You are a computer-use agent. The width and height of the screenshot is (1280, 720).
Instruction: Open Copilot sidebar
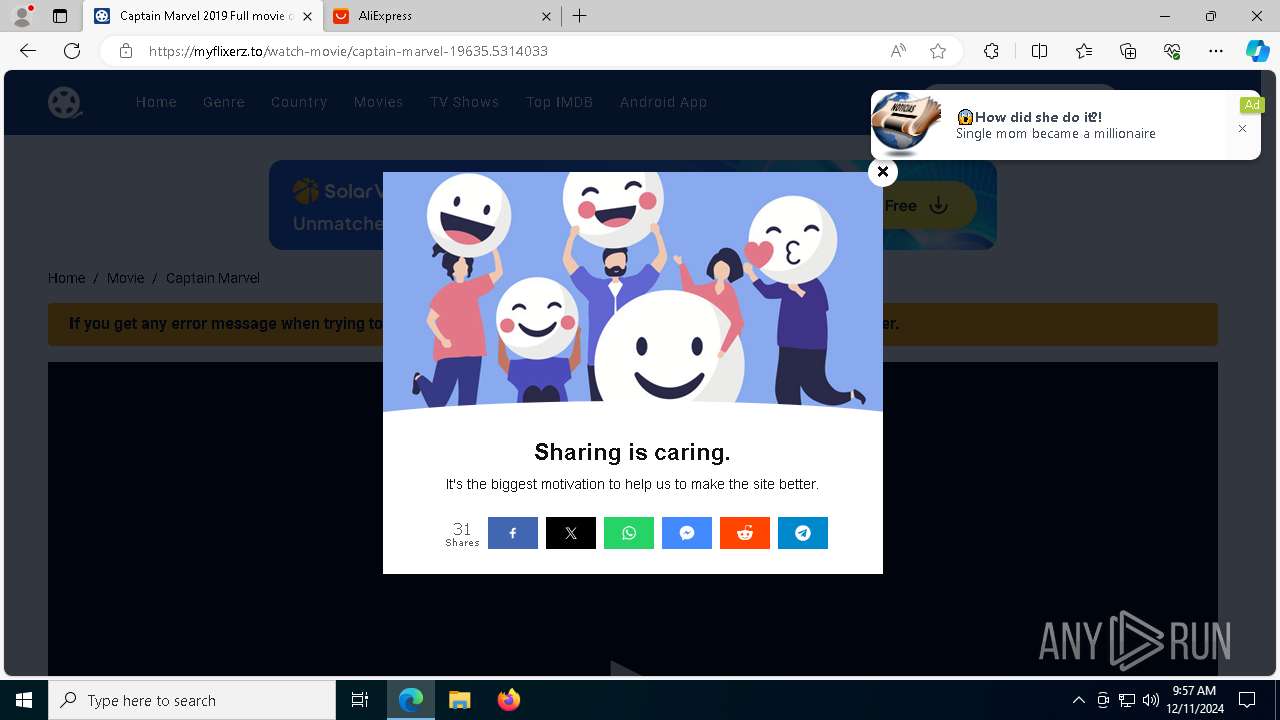[x=1257, y=51]
